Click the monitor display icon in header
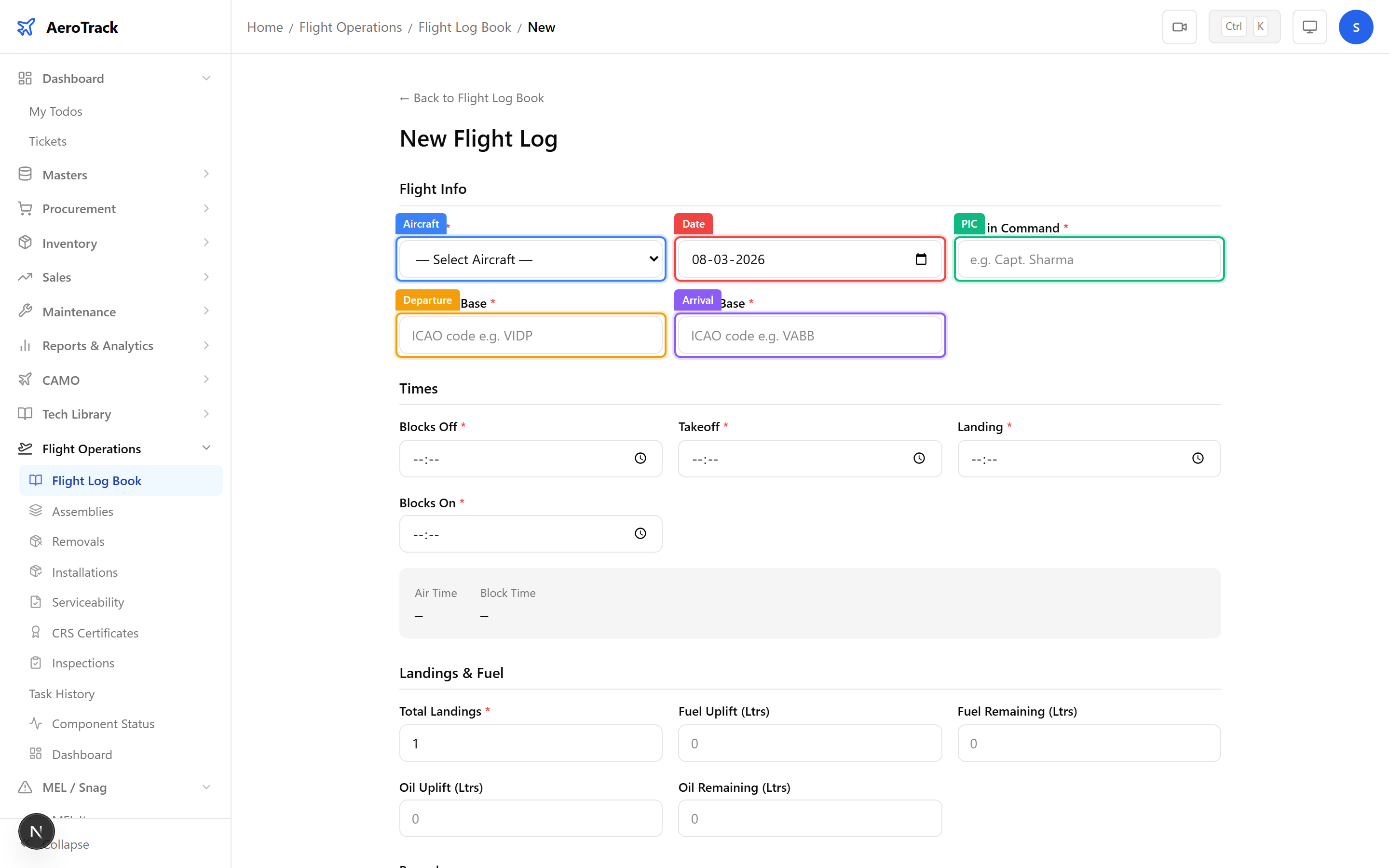Viewport: 1389px width, 868px height. [x=1309, y=27]
